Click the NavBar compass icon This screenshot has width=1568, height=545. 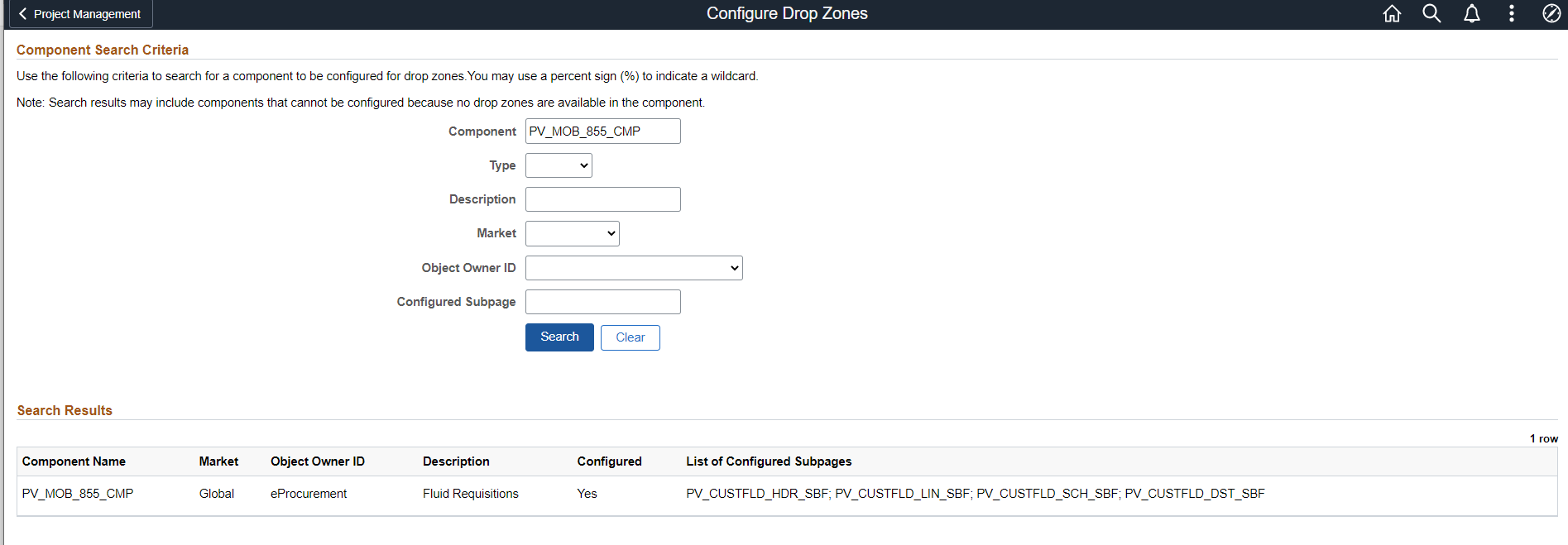tap(1551, 14)
